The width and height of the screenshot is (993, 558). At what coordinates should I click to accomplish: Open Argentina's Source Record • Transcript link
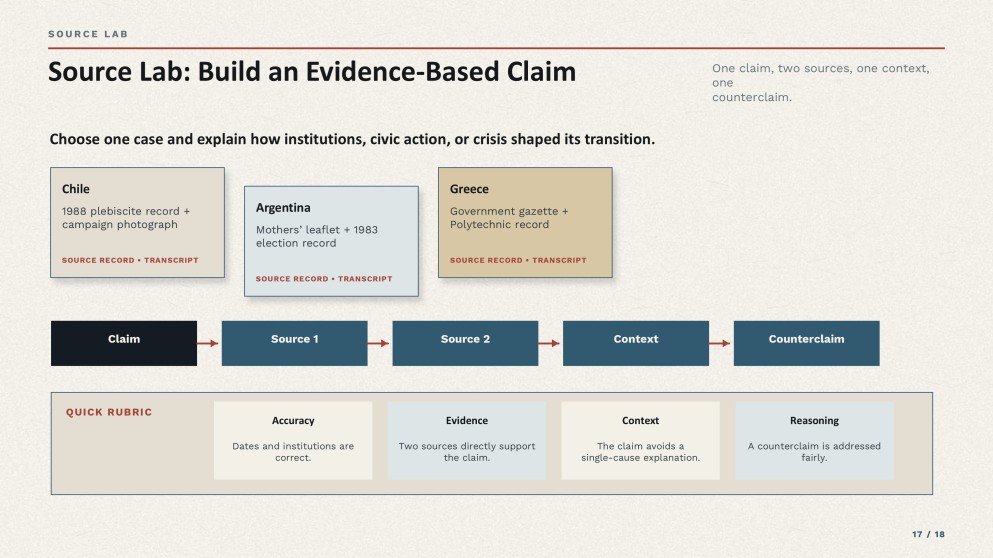(x=324, y=279)
